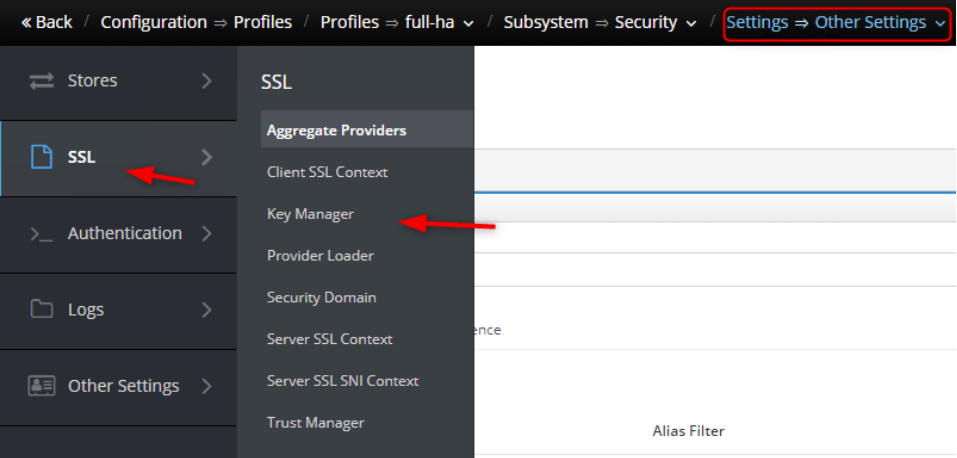Go back using the Back link
Image resolution: width=957 pixels, height=458 pixels.
tap(46, 22)
